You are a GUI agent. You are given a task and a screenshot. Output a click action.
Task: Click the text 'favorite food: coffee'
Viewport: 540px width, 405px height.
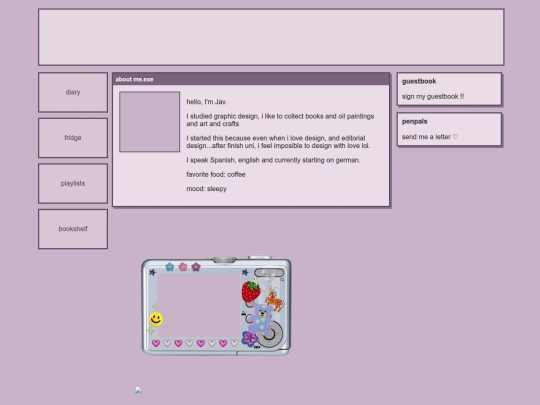coord(216,175)
